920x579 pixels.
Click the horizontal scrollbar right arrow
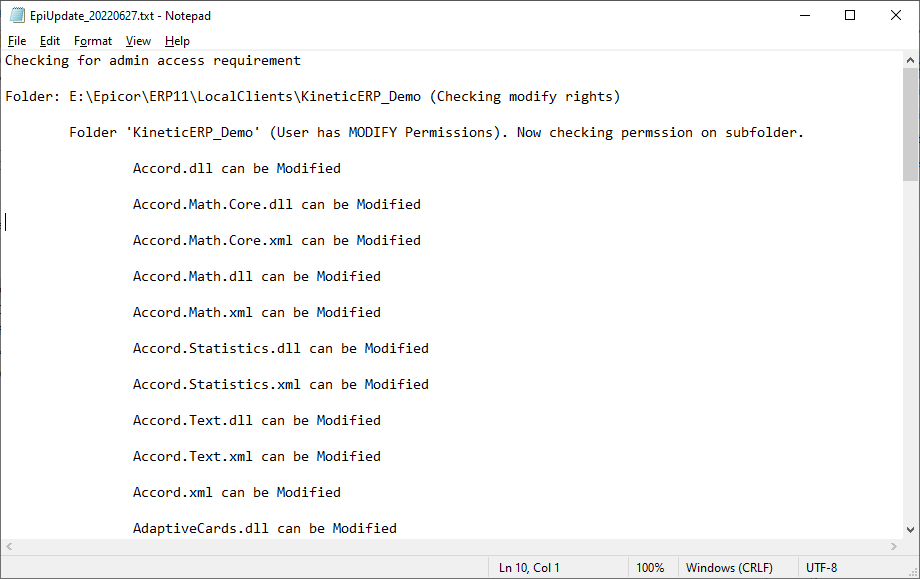(x=894, y=546)
